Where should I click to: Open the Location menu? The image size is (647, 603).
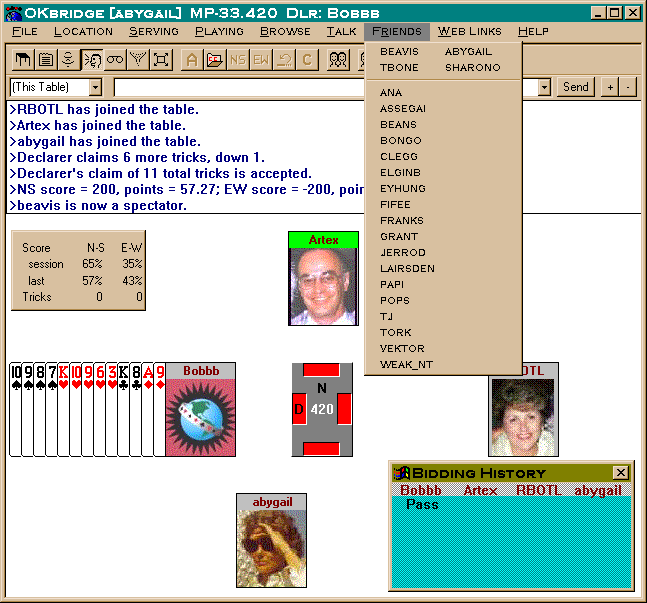click(x=83, y=31)
